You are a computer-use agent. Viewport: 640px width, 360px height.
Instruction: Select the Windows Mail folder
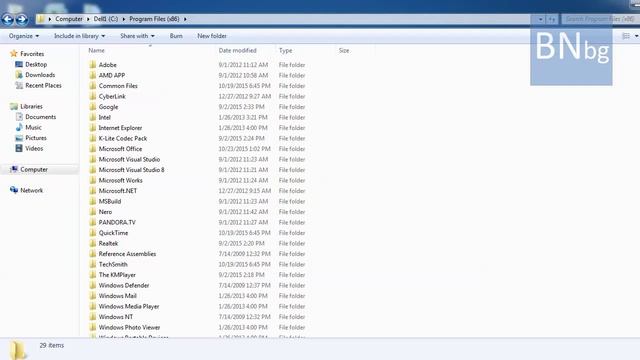(118, 296)
